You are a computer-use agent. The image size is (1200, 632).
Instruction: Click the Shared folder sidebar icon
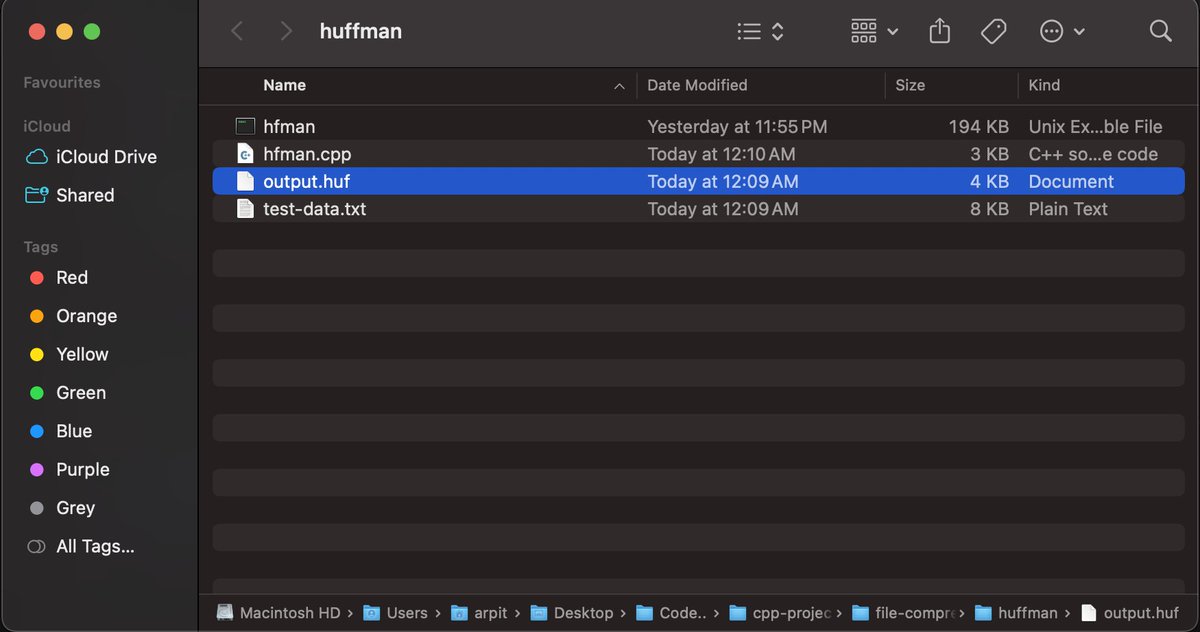point(36,195)
